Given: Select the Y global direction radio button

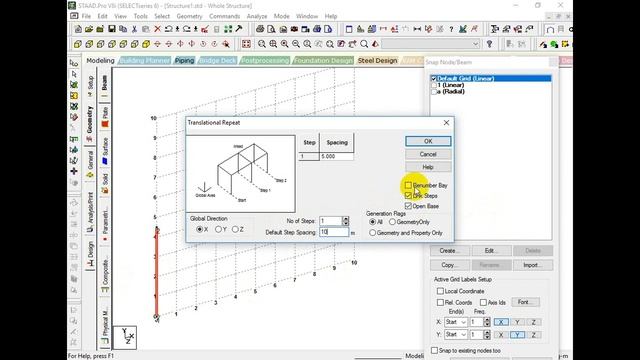Looking at the screenshot, I should click(x=218, y=229).
